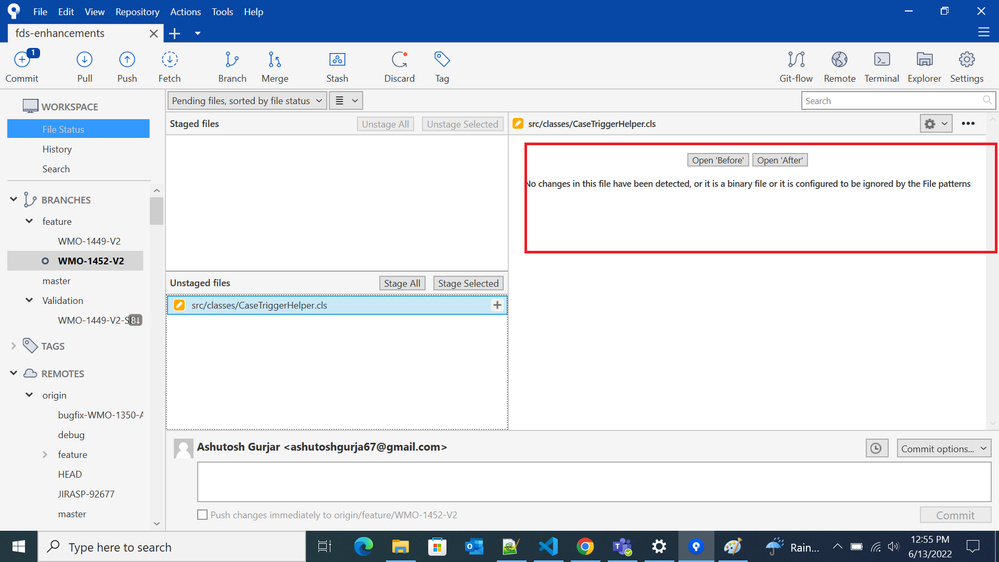The image size is (999, 562).
Task: Select the unstaged file src/classes/CaseTriggerHelper.cls
Action: pyautogui.click(x=337, y=305)
